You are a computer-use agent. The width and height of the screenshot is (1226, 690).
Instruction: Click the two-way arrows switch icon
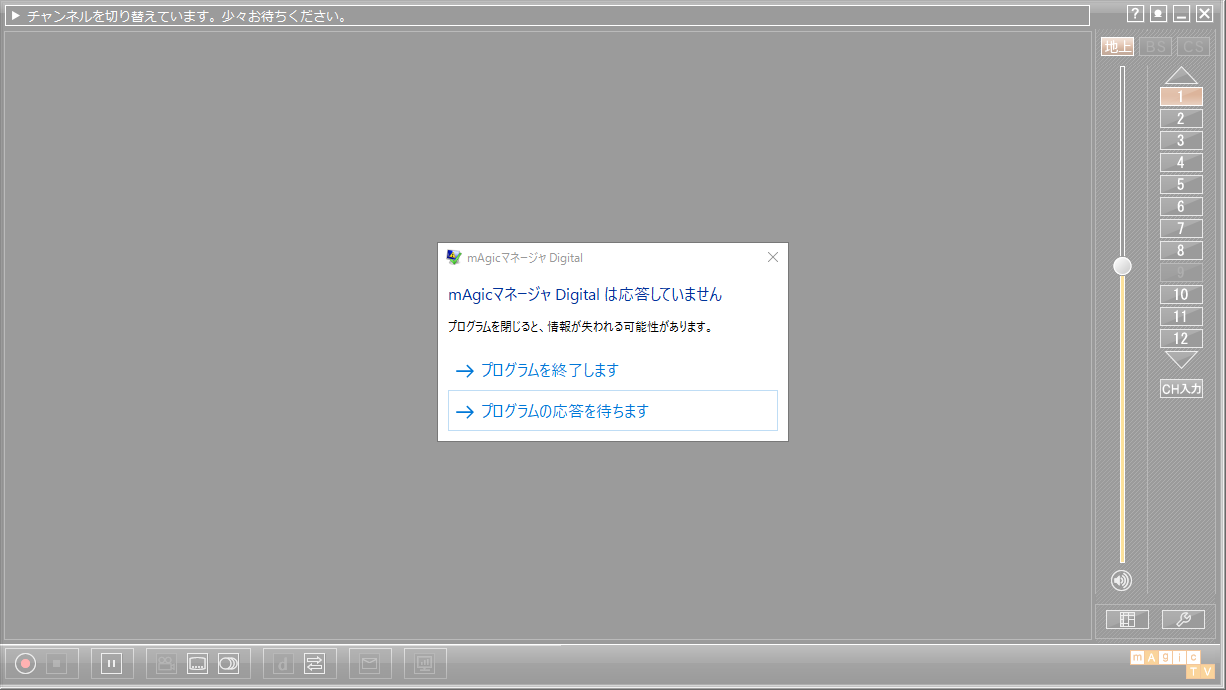pos(314,663)
